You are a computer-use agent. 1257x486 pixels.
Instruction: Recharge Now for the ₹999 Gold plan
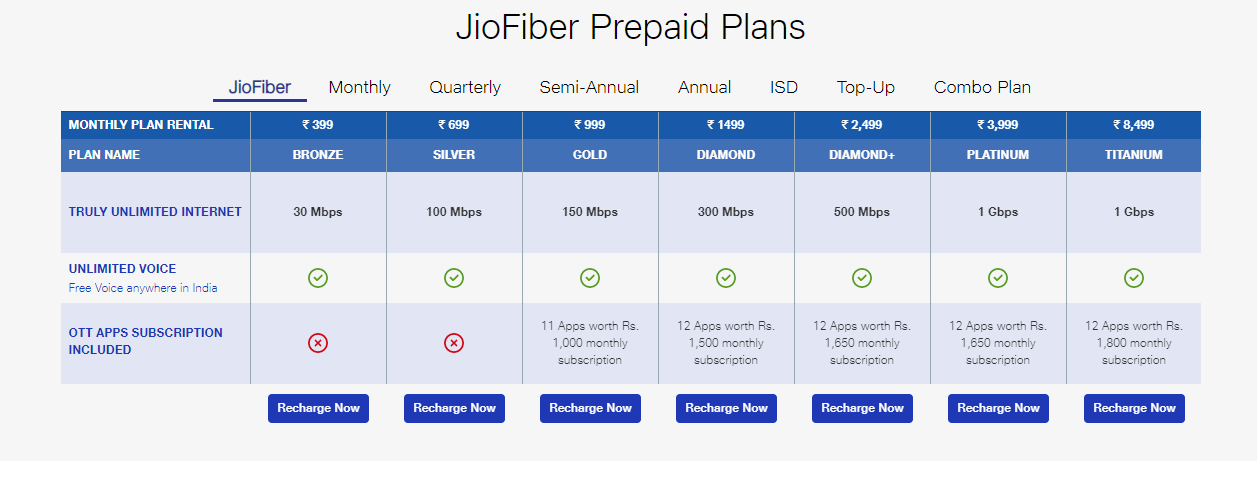click(590, 408)
